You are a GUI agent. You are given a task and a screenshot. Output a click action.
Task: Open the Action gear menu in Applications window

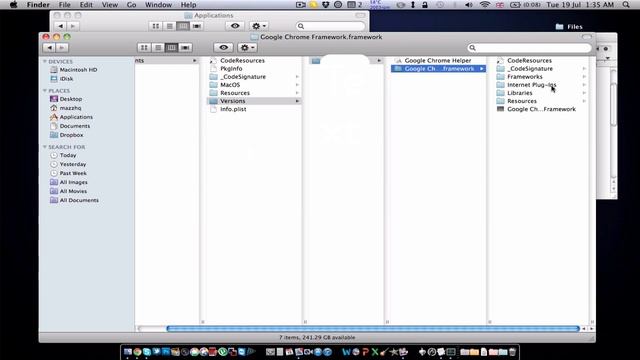259,26
